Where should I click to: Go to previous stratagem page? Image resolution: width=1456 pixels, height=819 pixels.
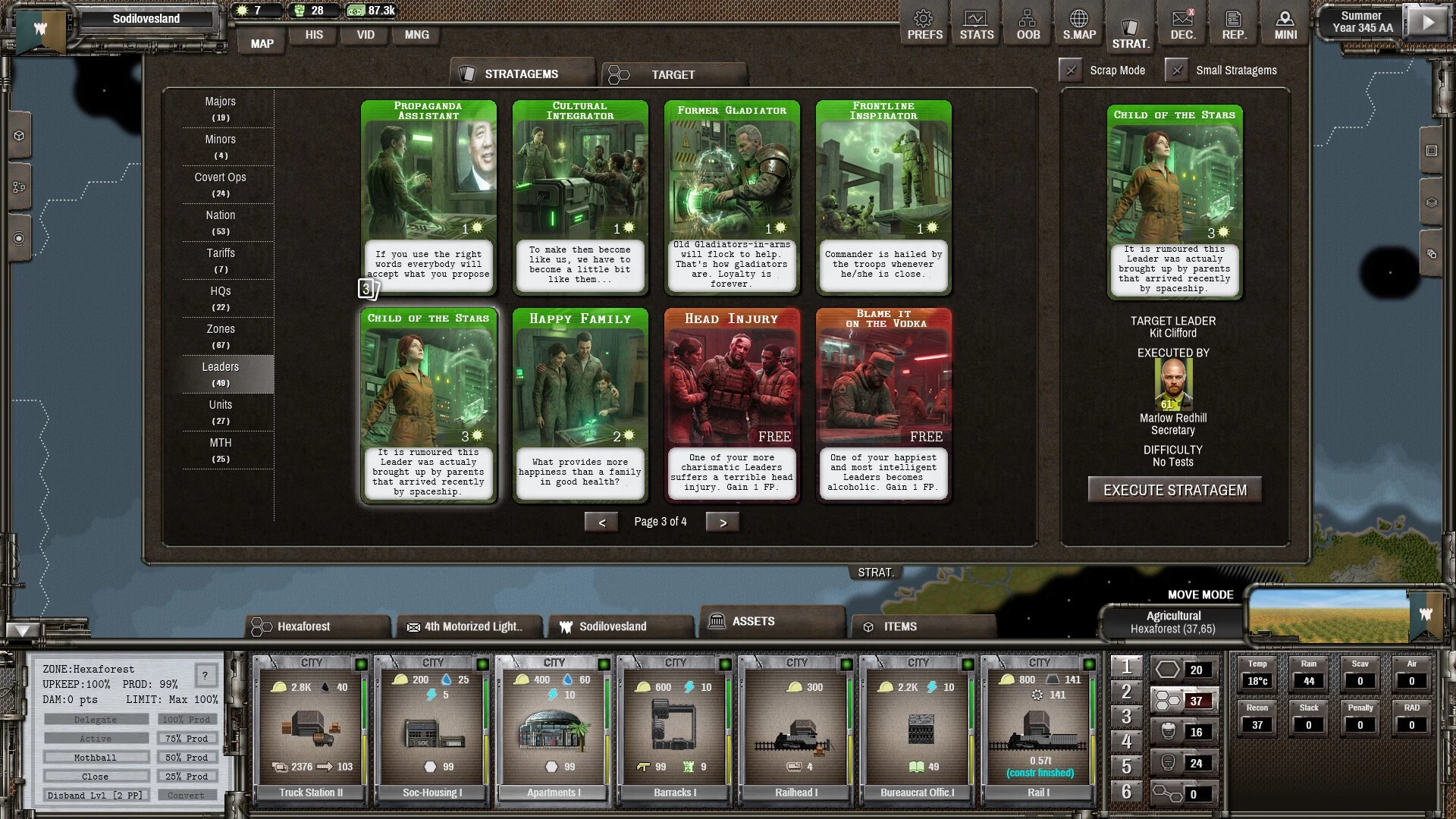(x=601, y=522)
